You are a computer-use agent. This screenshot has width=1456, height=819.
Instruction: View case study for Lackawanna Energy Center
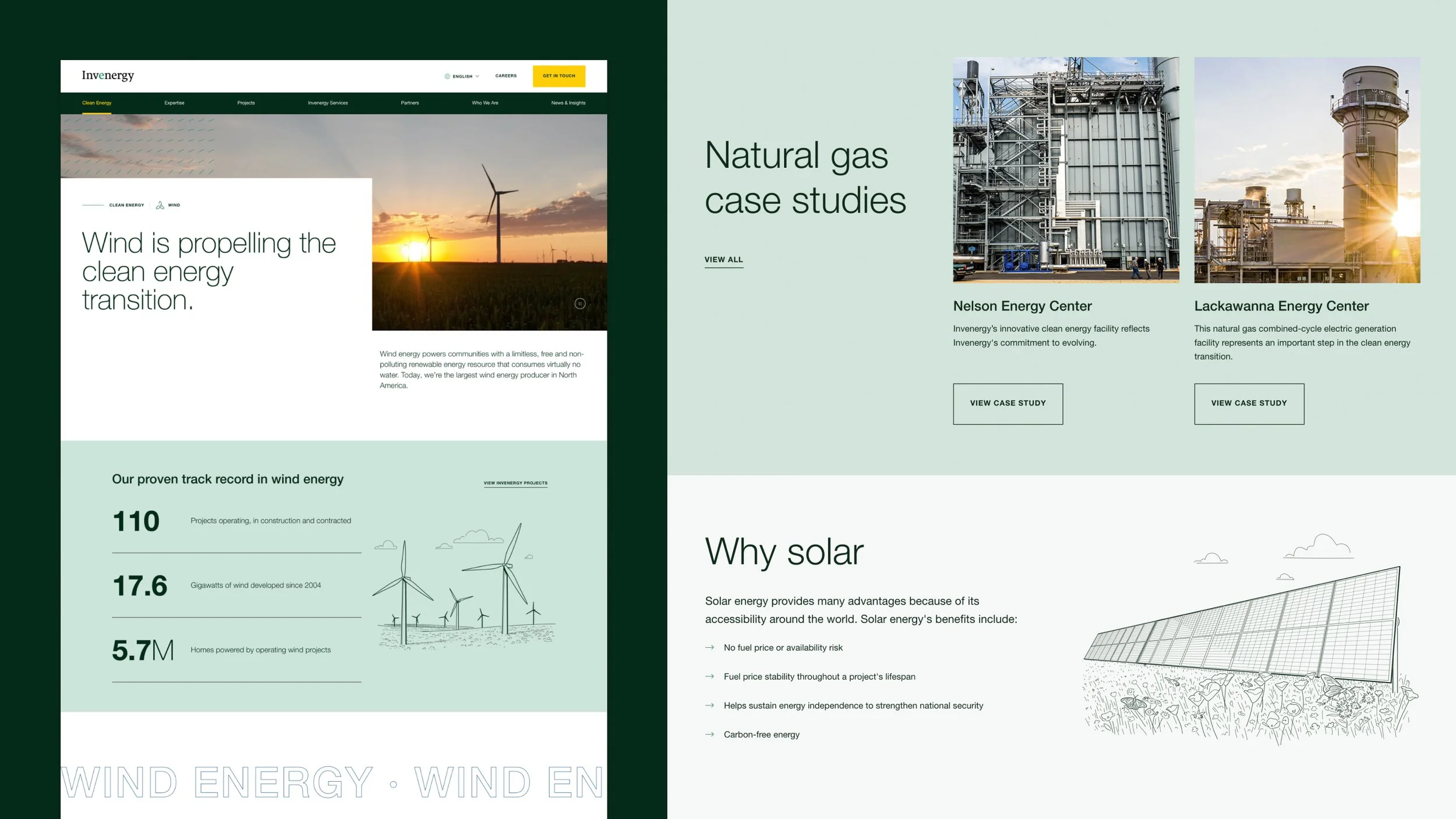pos(1249,404)
